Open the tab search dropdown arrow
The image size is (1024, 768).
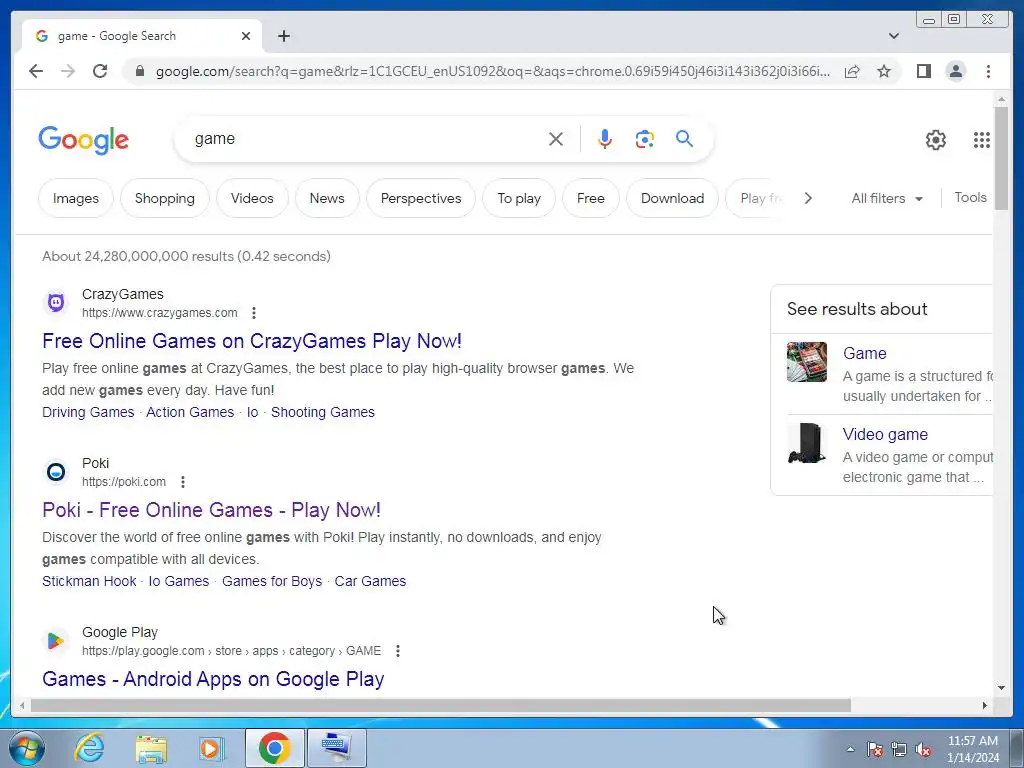click(x=894, y=36)
